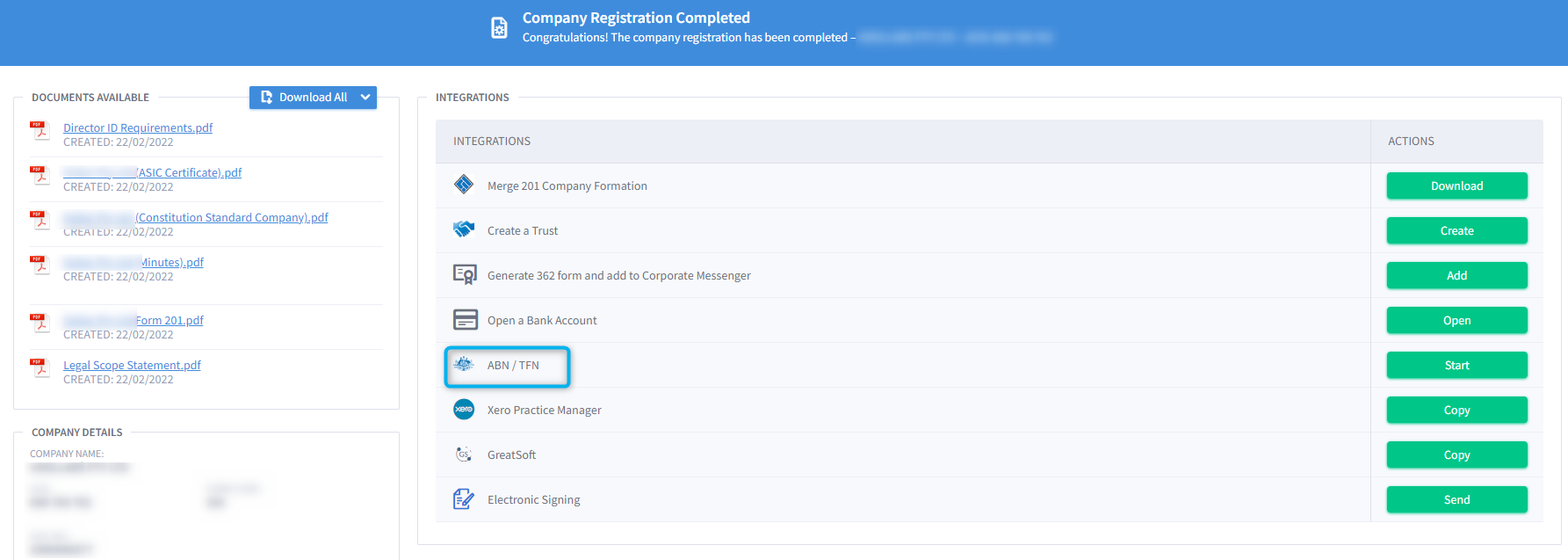Click PDF icon beside Legal Scope Statement
The height and width of the screenshot is (560, 1568).
coord(40,368)
